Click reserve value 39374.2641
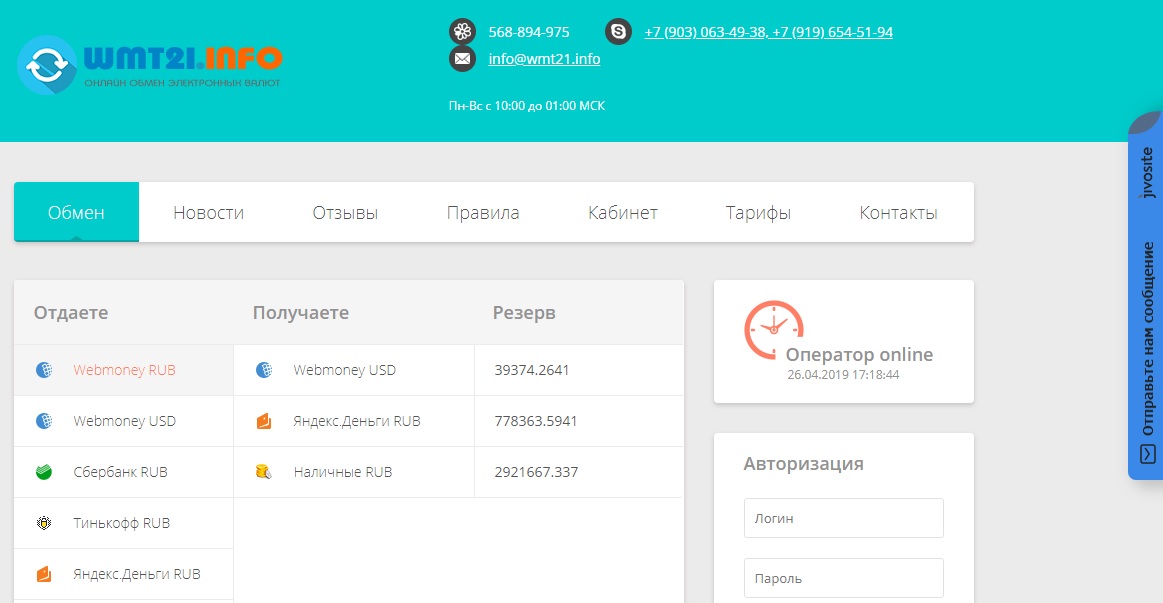The image size is (1163, 603). (532, 369)
